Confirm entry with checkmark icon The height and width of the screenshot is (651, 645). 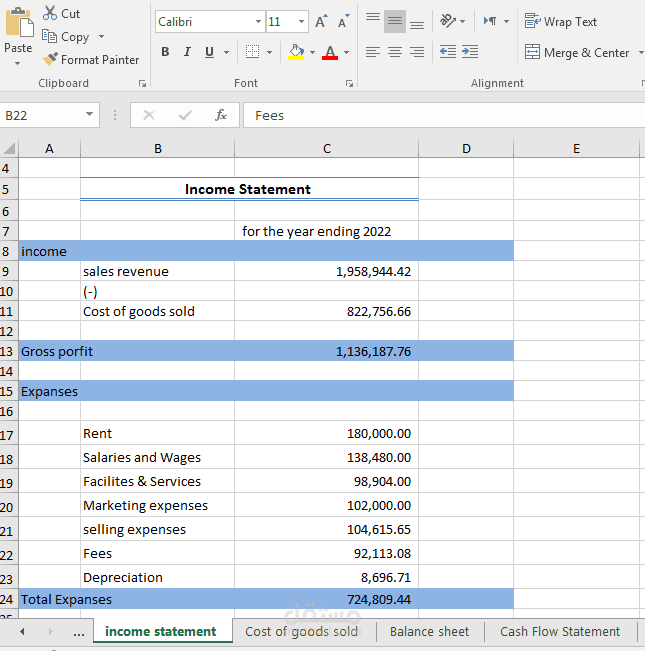[185, 115]
